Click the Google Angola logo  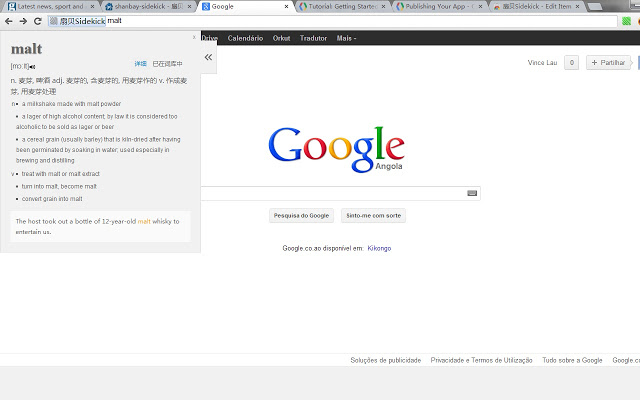tap(336, 149)
